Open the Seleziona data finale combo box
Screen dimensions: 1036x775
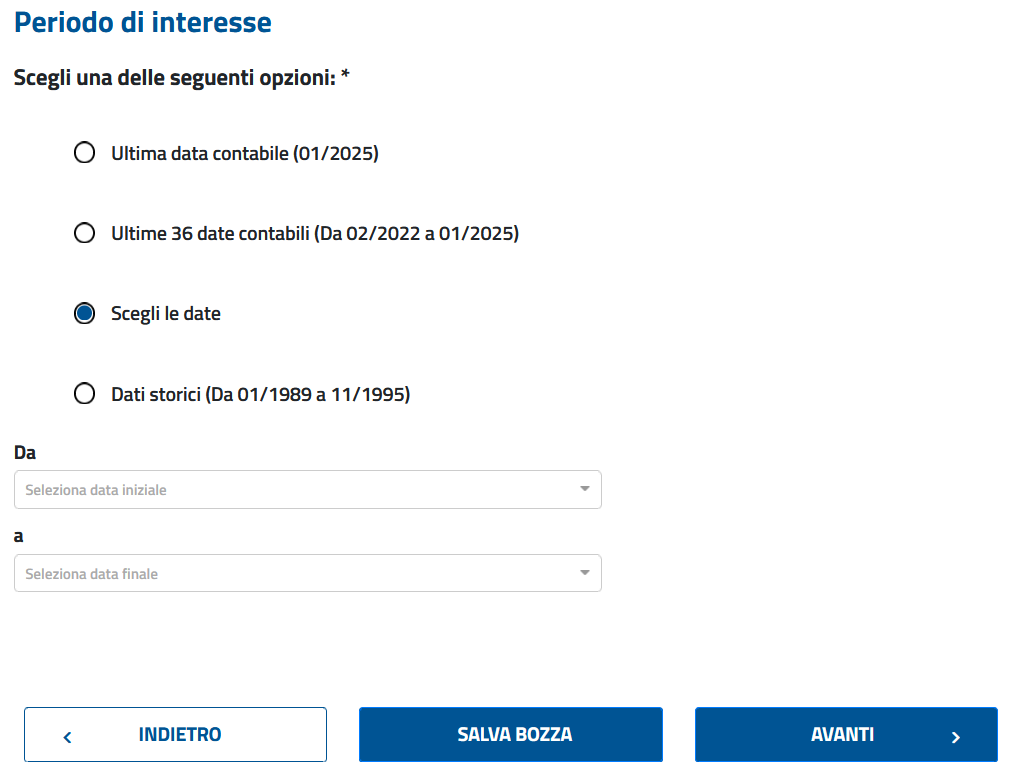tap(308, 573)
